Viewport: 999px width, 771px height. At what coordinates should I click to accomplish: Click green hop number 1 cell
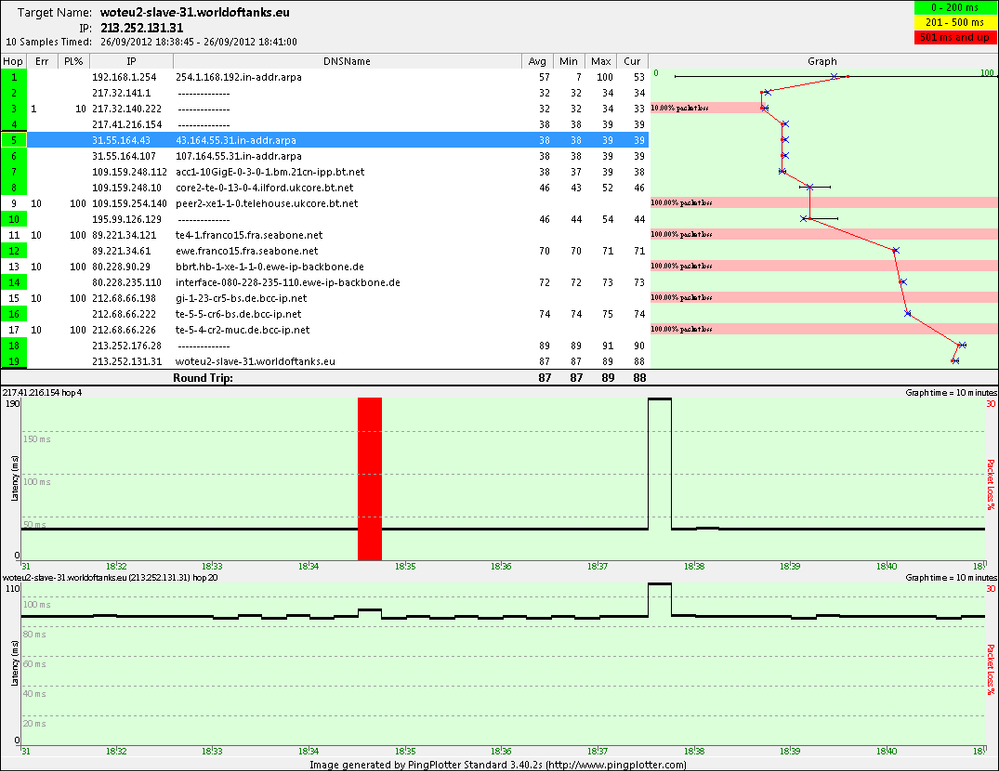coord(13,77)
